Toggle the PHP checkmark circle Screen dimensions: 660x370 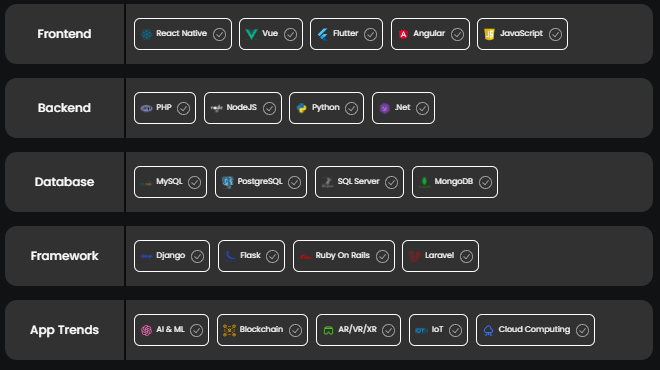183,109
